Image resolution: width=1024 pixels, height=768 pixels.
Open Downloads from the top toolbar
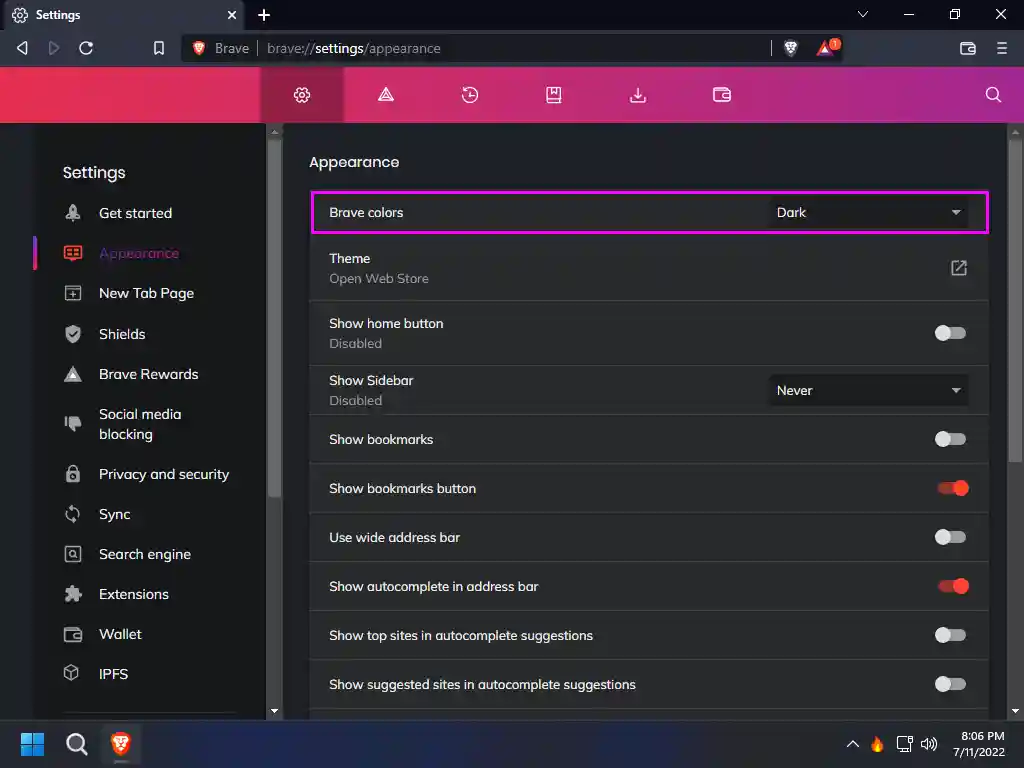click(637, 95)
